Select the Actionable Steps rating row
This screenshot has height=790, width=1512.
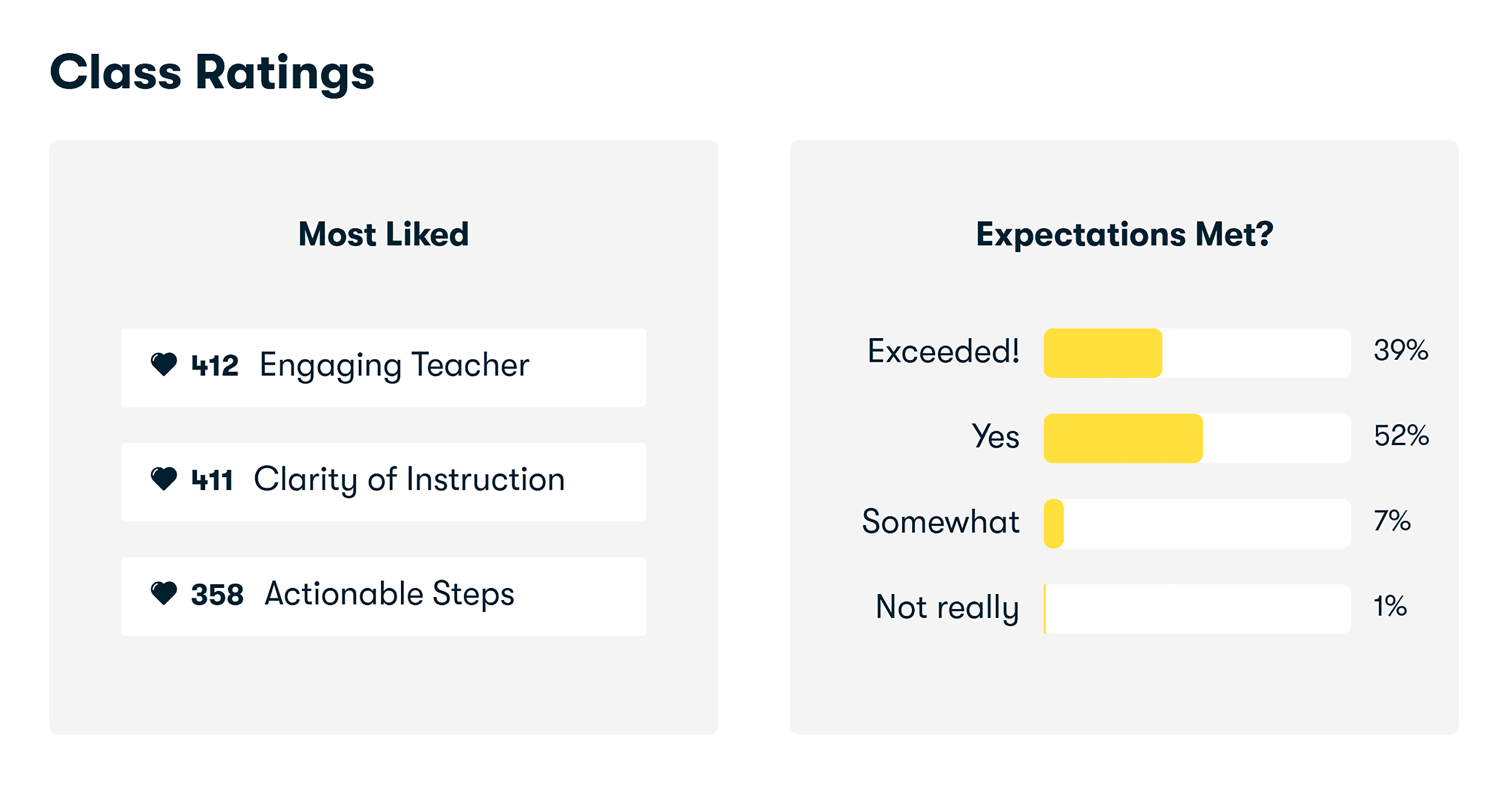(383, 596)
